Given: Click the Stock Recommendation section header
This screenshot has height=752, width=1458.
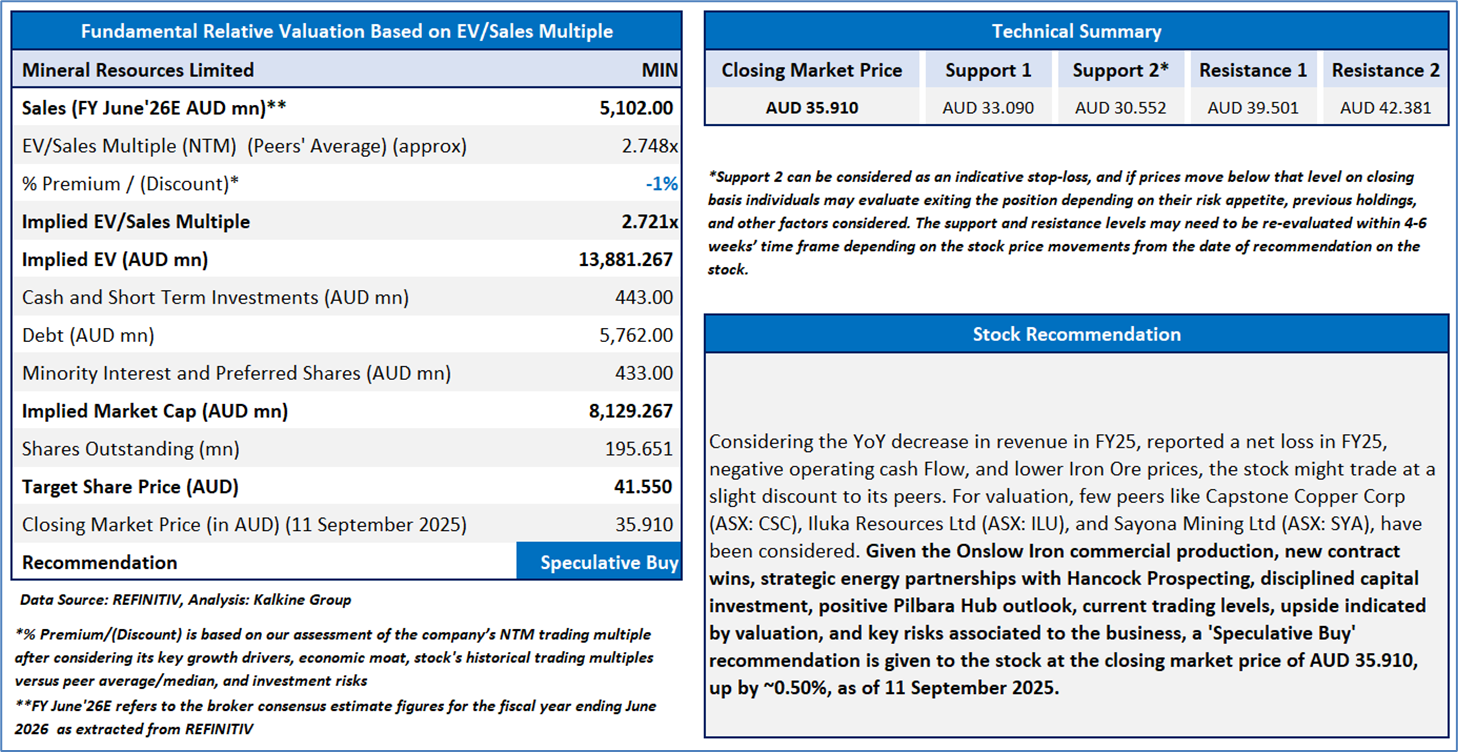Looking at the screenshot, I should pyautogui.click(x=1076, y=334).
